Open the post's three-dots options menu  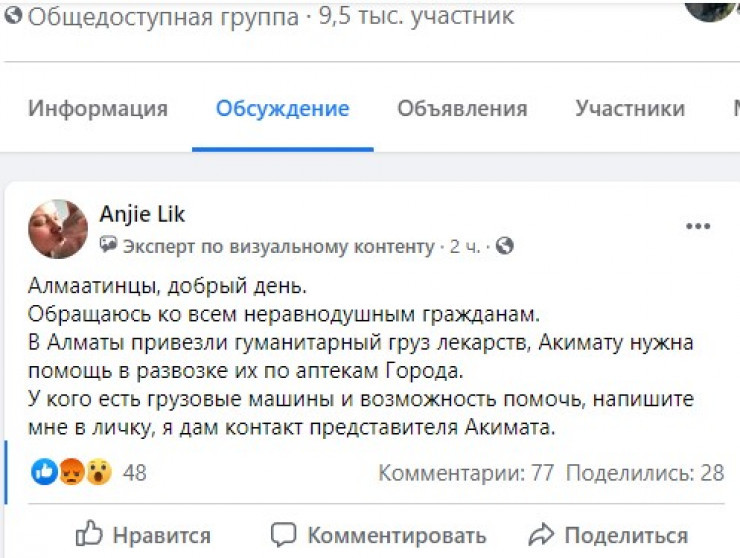click(697, 227)
